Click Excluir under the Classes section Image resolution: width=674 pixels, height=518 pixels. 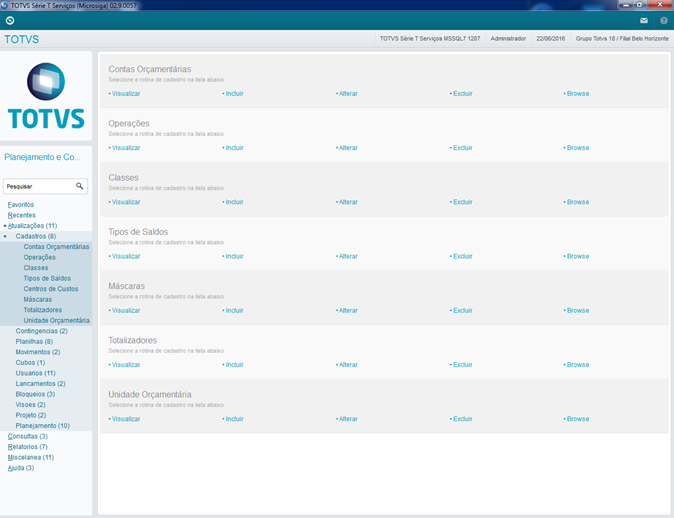tap(461, 202)
